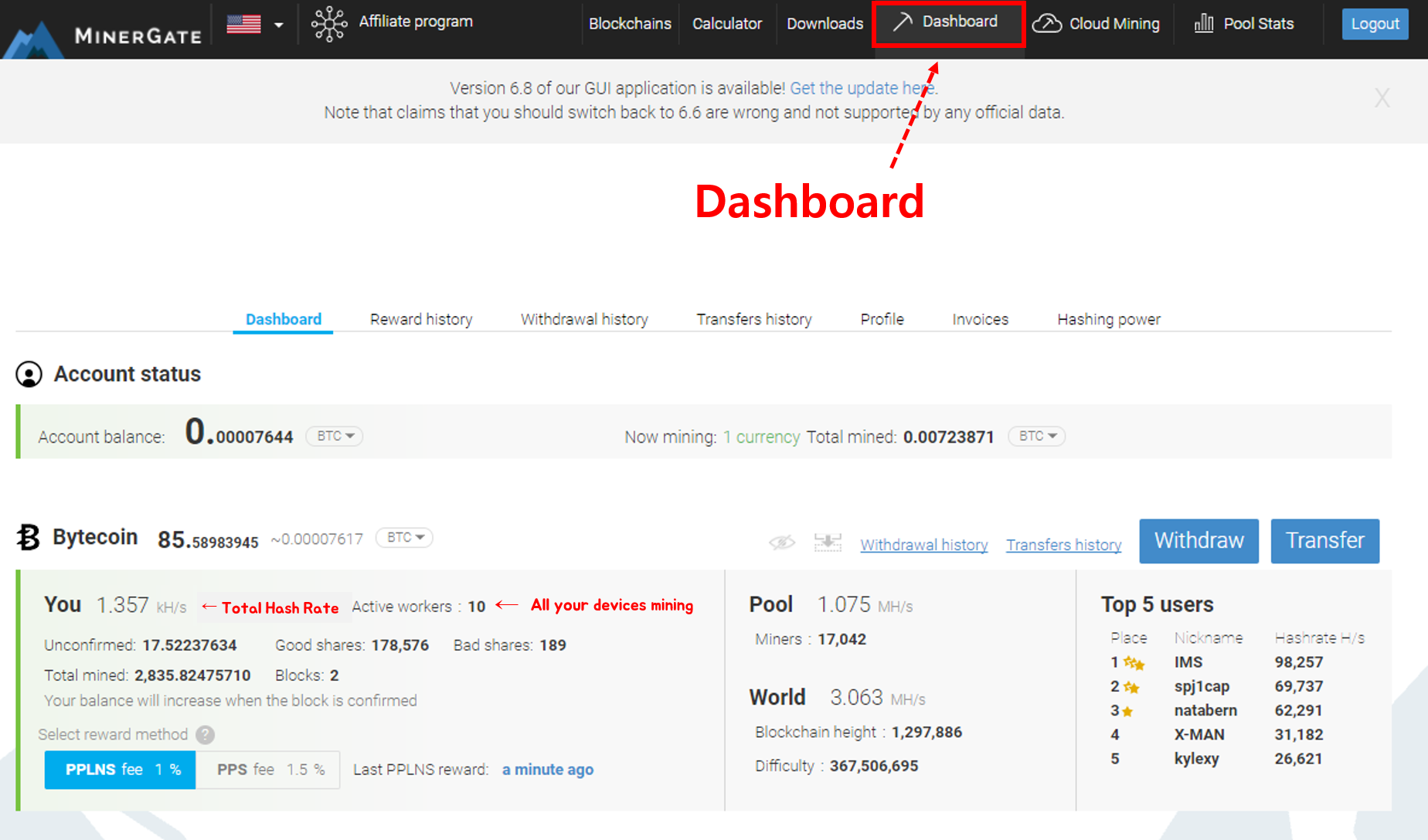1428x840 pixels.
Task: Open the Hashing power tab
Action: coord(1109,319)
